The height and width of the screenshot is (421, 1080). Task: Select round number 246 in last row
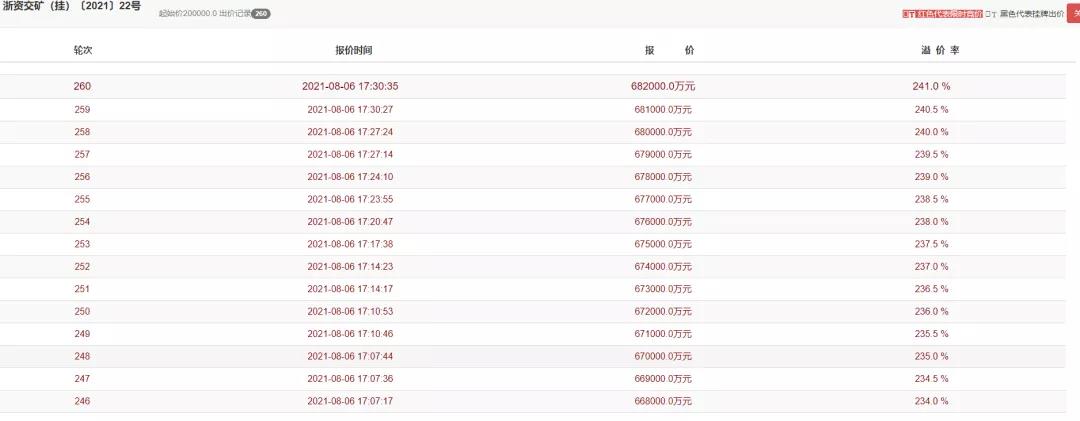[82, 401]
